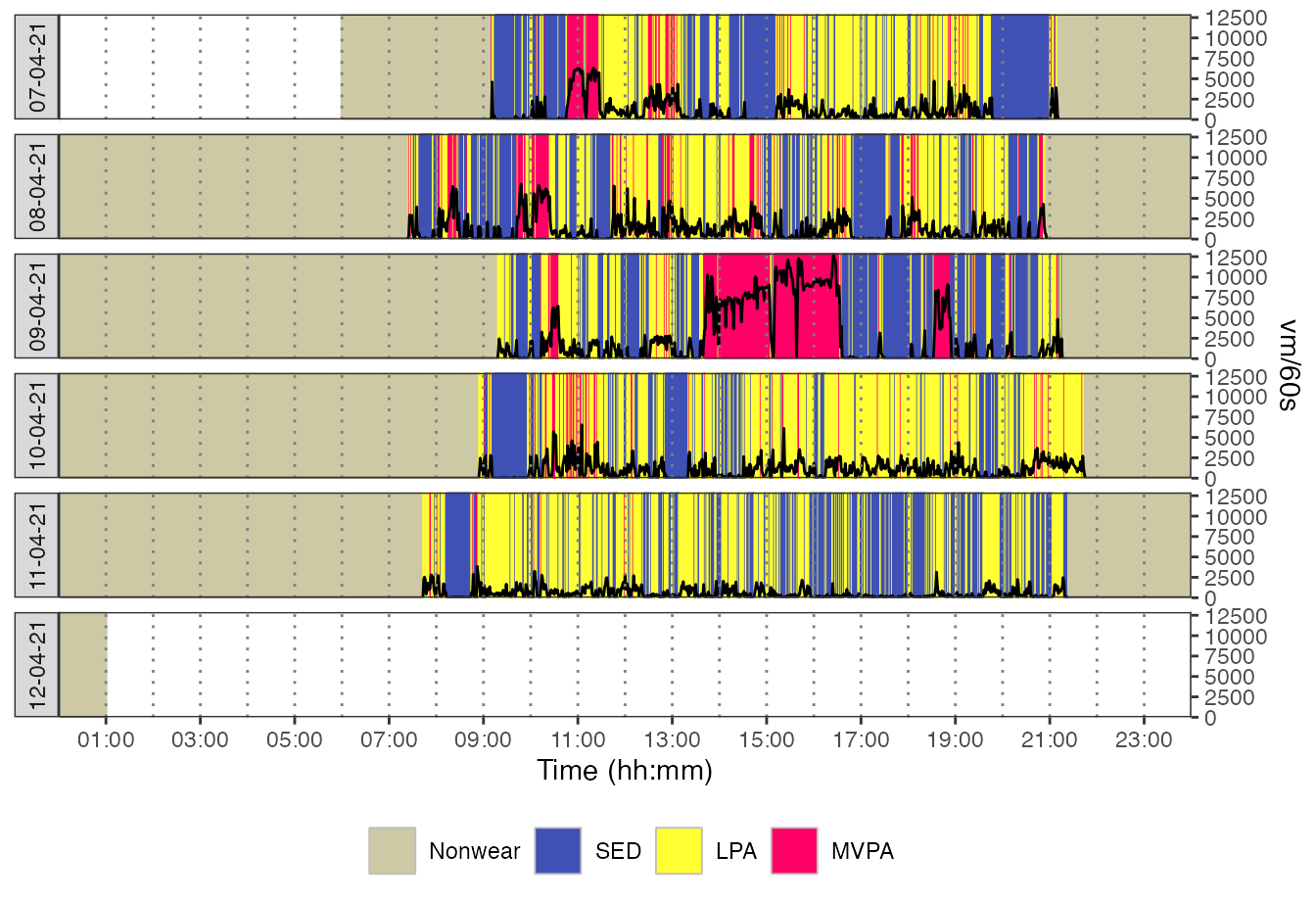
Task: Click the 03:00 x-axis tick label
Action: coord(200,739)
